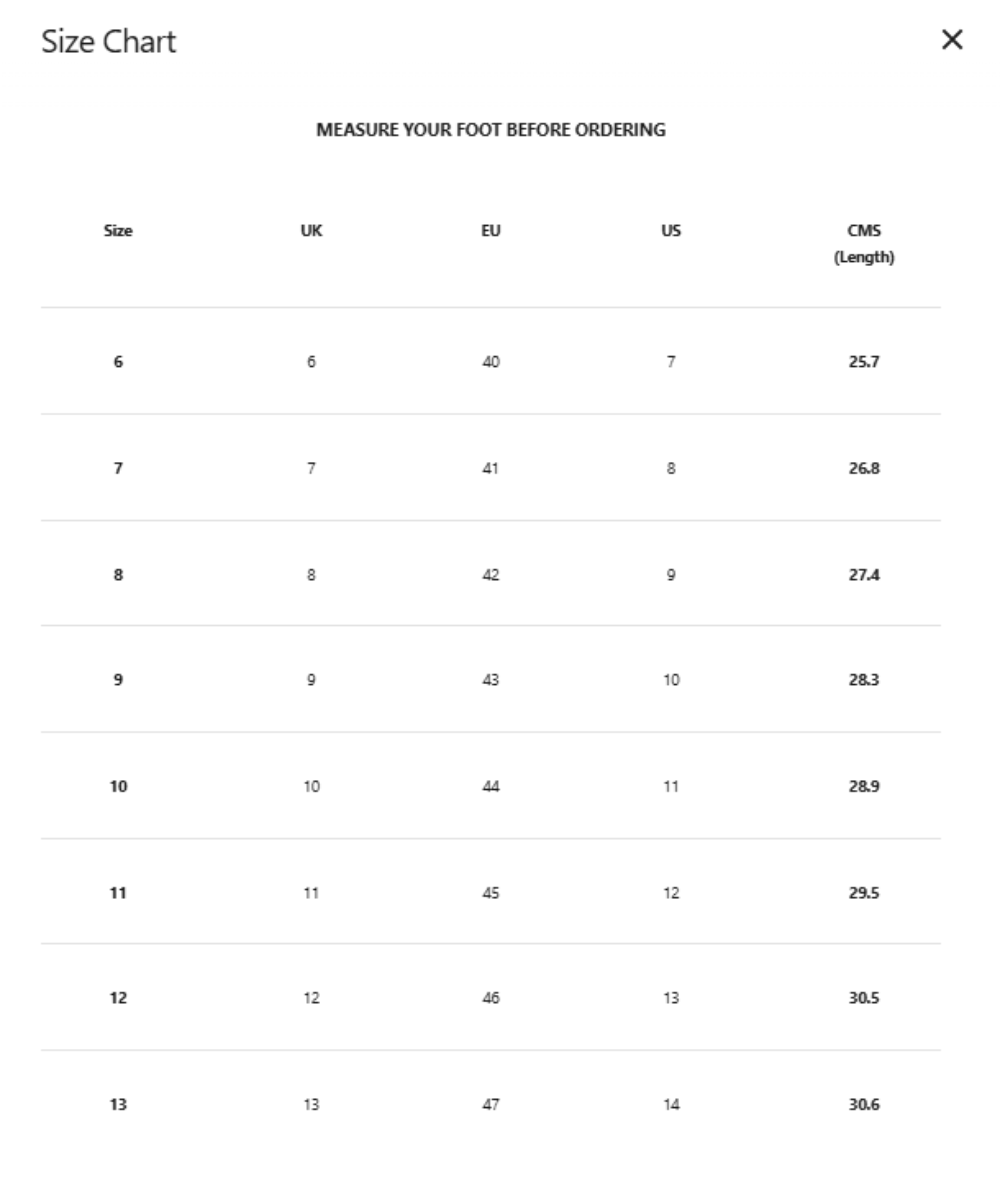This screenshot has width=1000, height=1200.
Task: Click the EU size 43 cell
Action: (491, 680)
